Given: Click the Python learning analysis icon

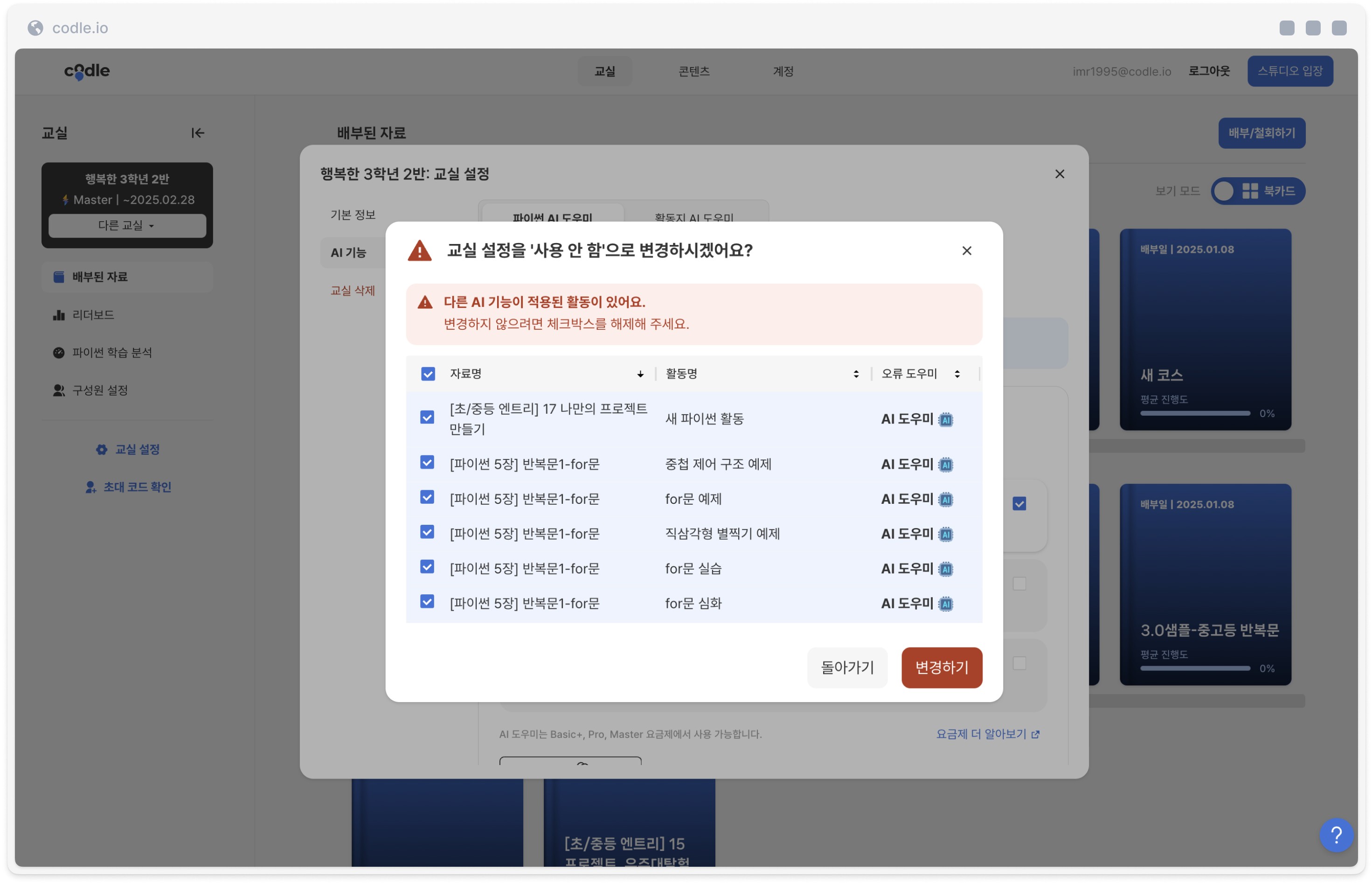Looking at the screenshot, I should tap(59, 353).
